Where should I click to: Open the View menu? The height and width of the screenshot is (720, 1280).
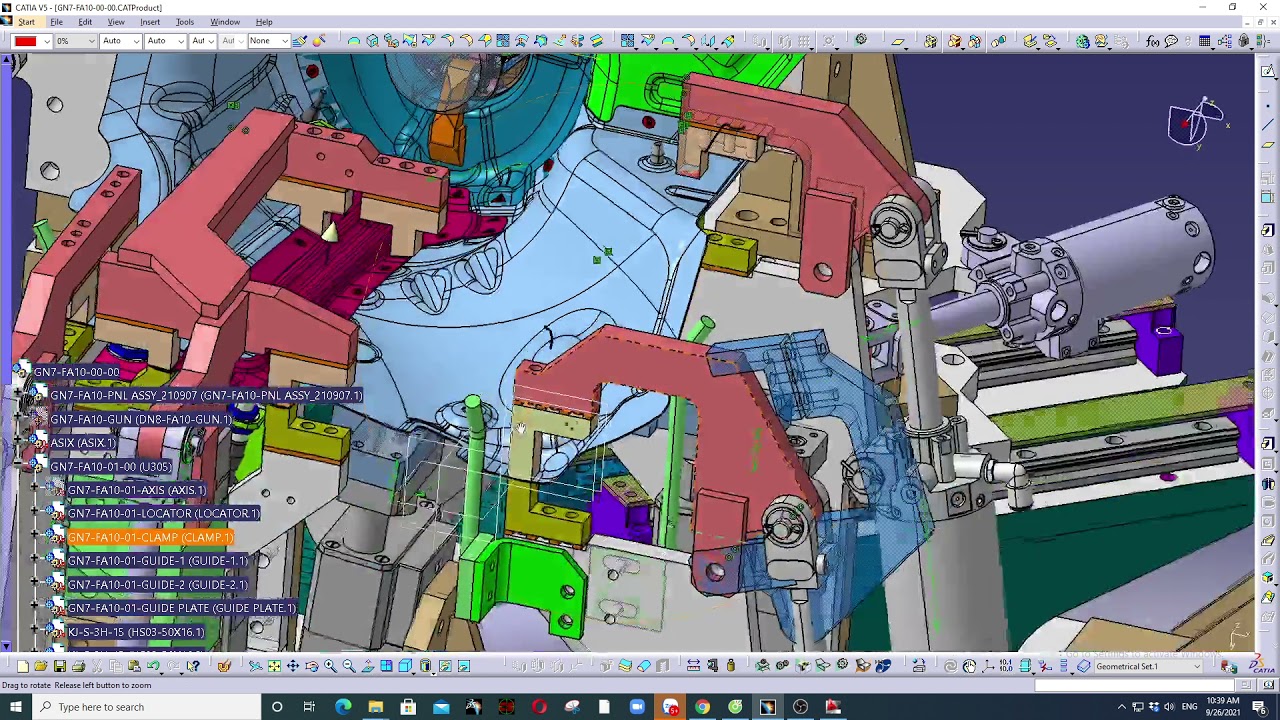point(116,22)
